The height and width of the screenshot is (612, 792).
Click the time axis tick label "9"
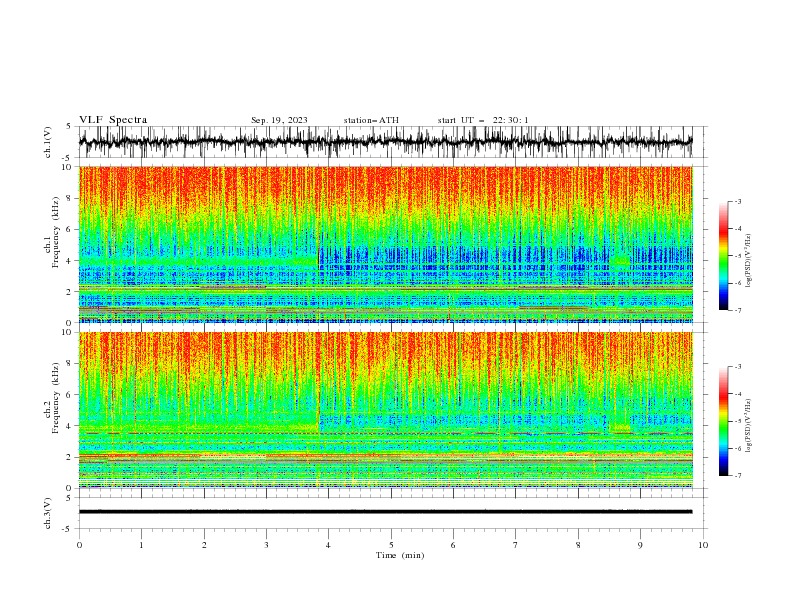(x=640, y=545)
